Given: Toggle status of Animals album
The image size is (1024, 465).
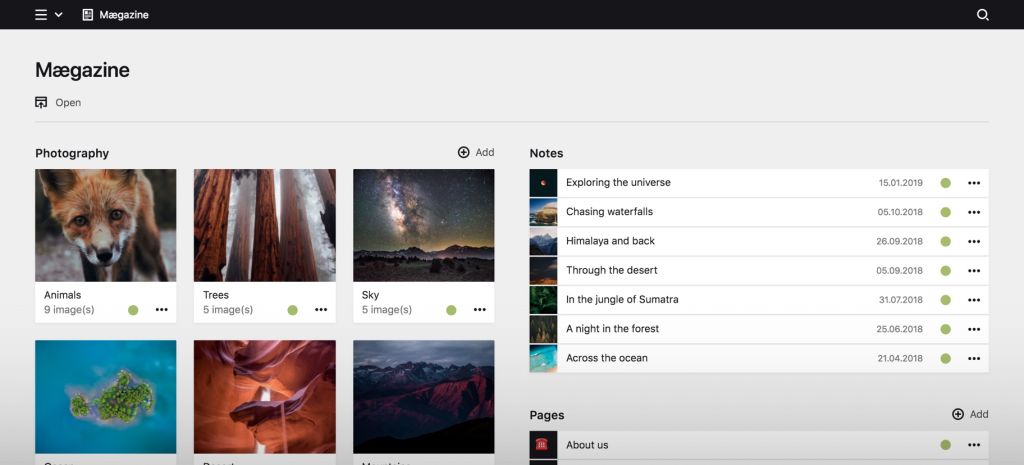Looking at the screenshot, I should (x=133, y=310).
